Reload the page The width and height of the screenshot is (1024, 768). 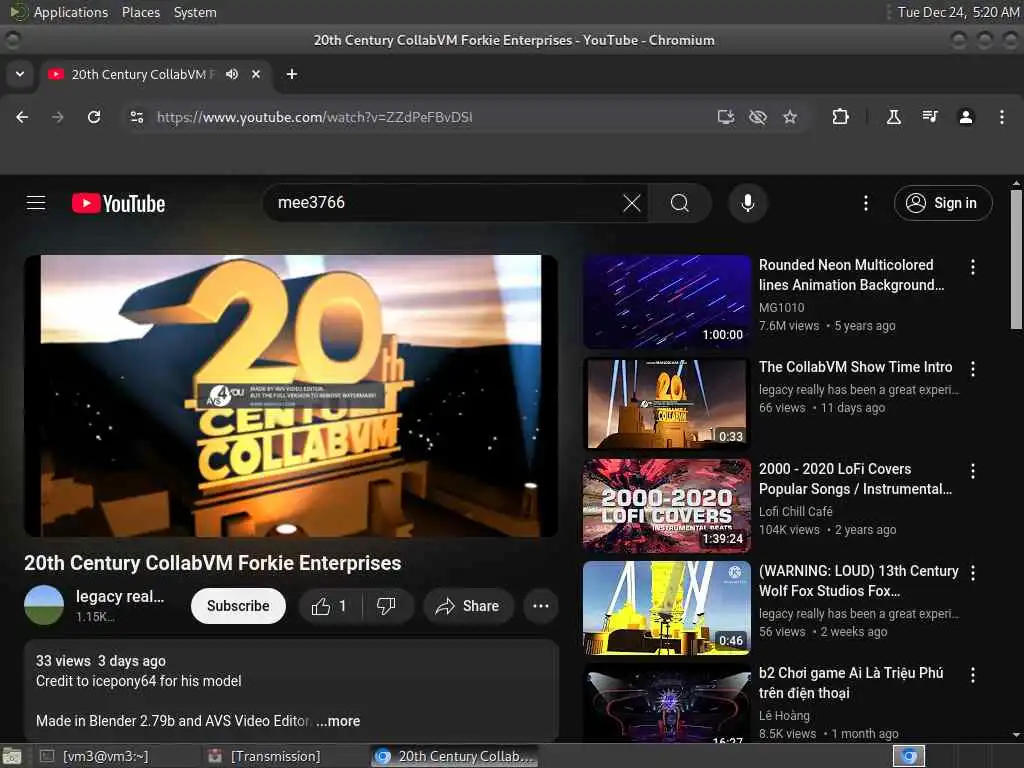click(94, 117)
